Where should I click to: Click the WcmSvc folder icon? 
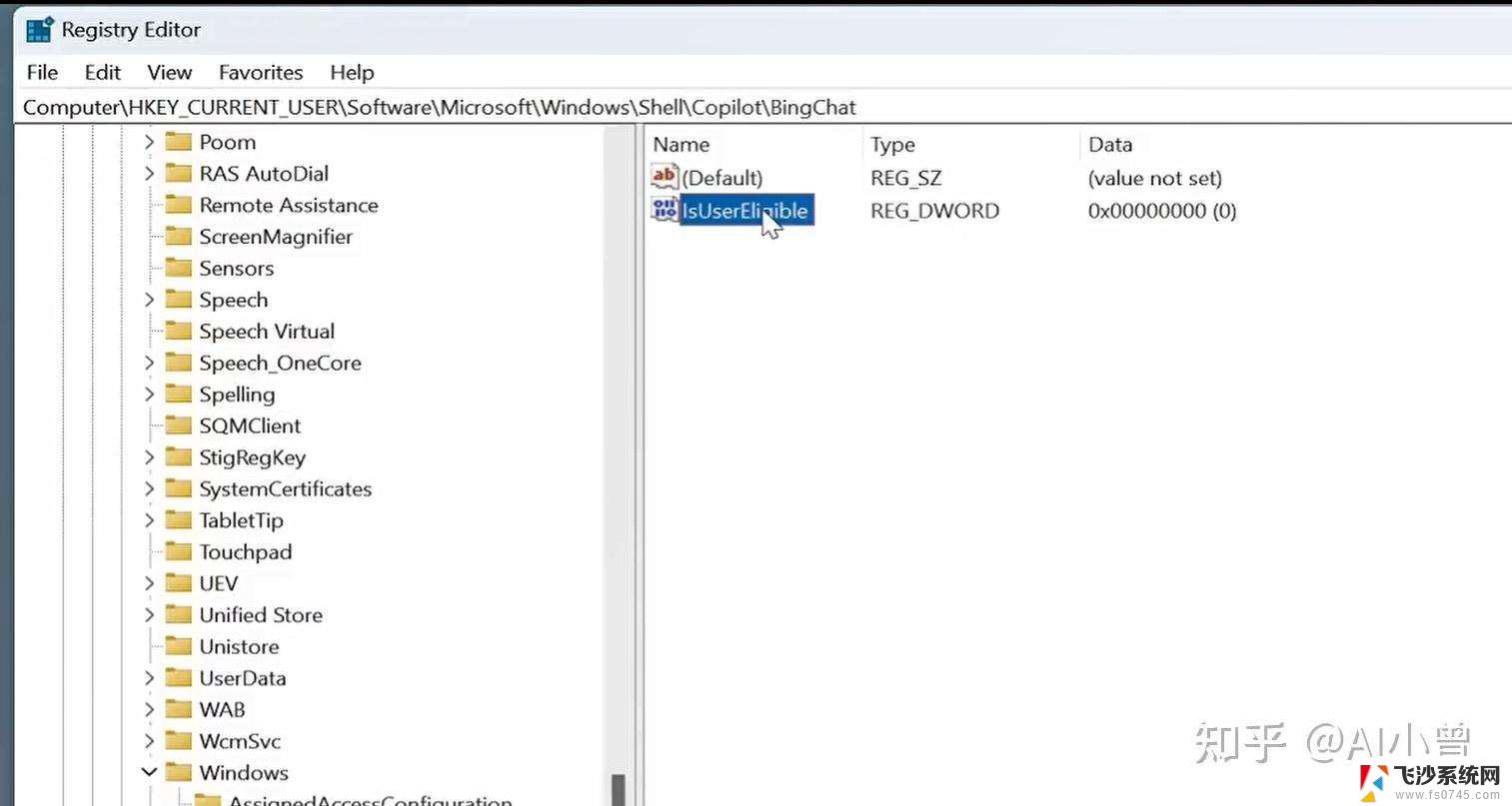(x=178, y=741)
